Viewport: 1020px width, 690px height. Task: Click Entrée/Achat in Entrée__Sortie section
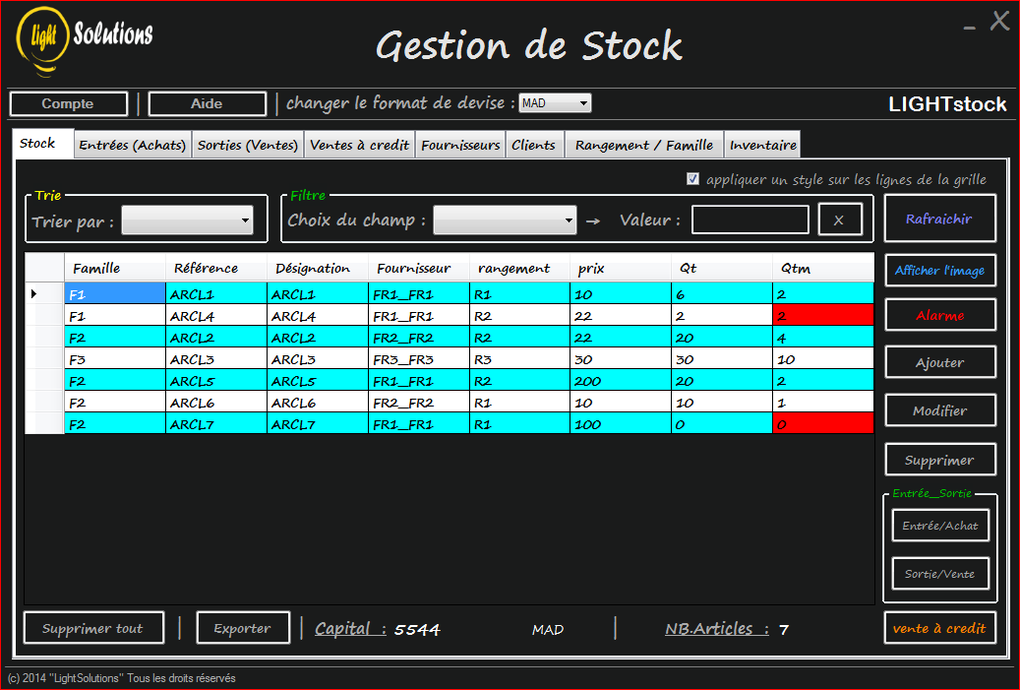click(x=939, y=525)
